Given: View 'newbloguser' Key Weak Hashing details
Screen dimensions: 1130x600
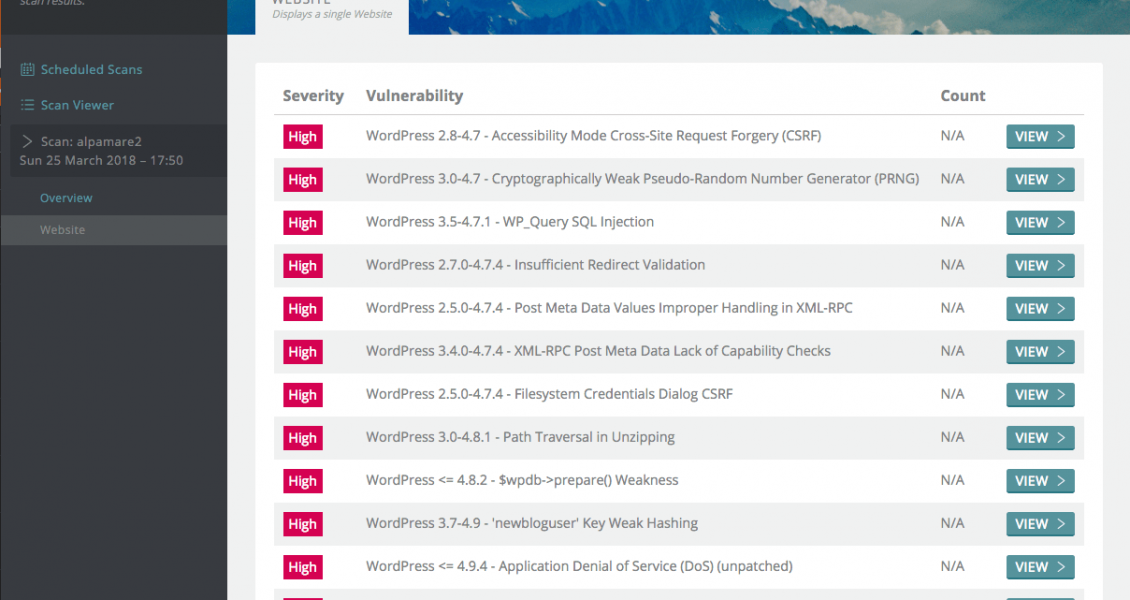Looking at the screenshot, I should tap(1040, 524).
